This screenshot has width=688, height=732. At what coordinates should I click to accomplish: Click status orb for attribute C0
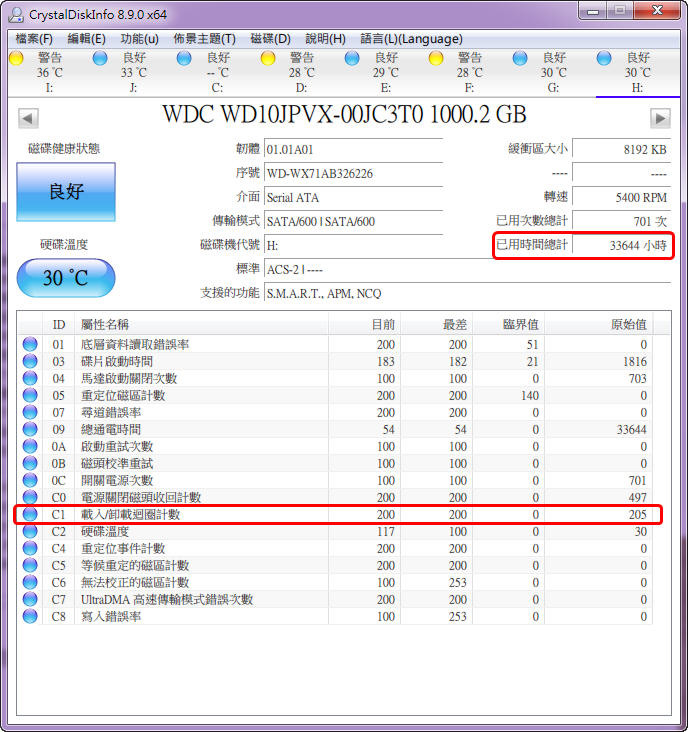[x=30, y=497]
